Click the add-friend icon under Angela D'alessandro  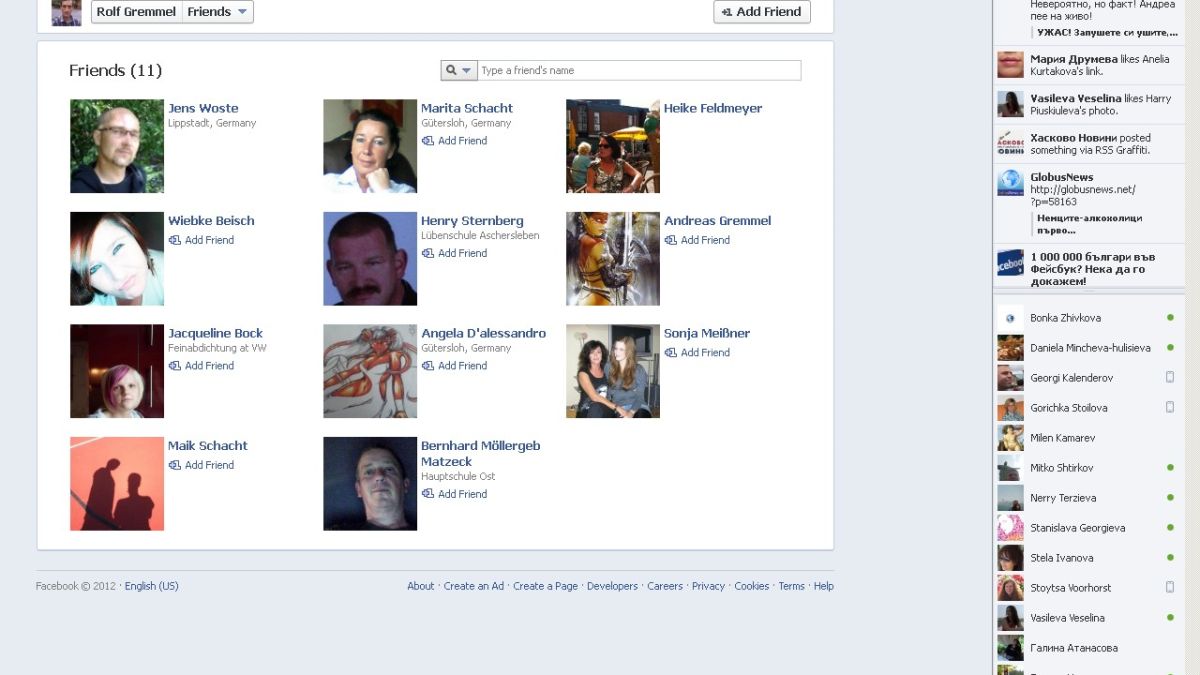tap(428, 366)
